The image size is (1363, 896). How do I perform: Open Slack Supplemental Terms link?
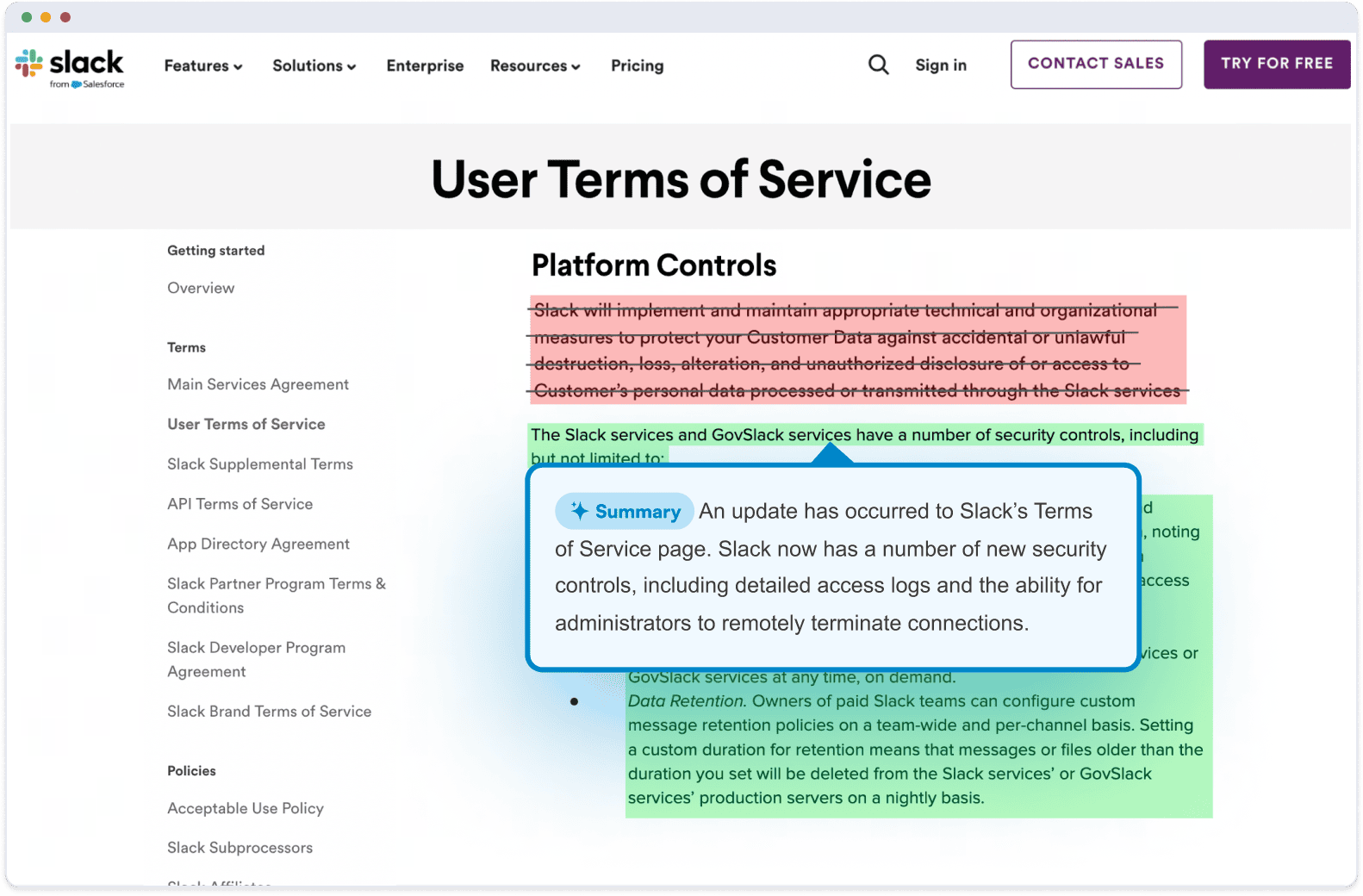(260, 464)
